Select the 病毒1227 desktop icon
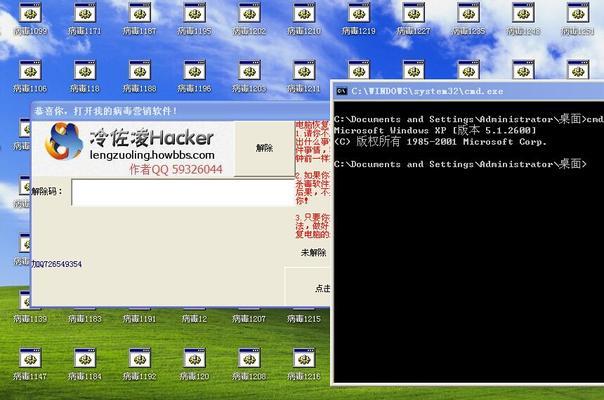Image resolution: width=604 pixels, height=400 pixels. pyautogui.click(x=413, y=19)
